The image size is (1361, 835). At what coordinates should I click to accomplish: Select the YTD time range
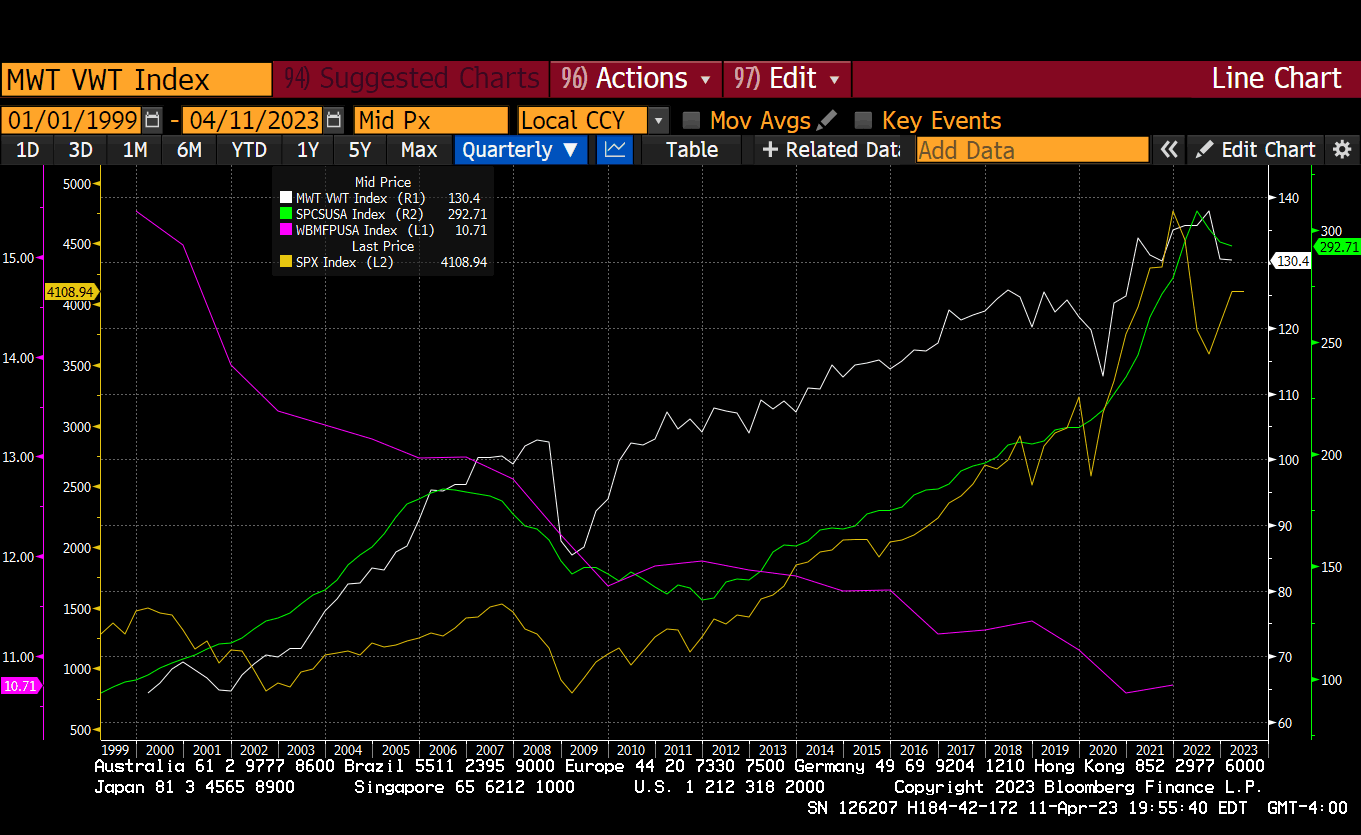point(249,150)
